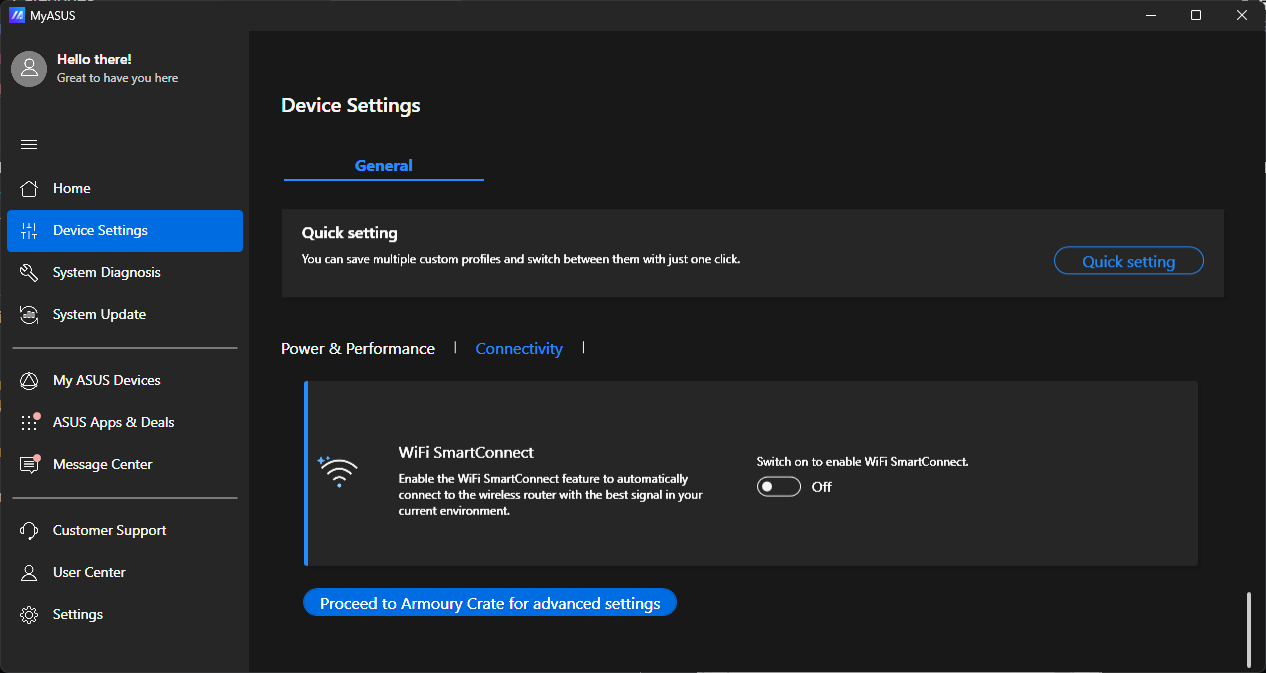Viewport: 1266px width, 673px height.
Task: Collapse the sidebar with the hamburger icon
Action: coord(29,144)
